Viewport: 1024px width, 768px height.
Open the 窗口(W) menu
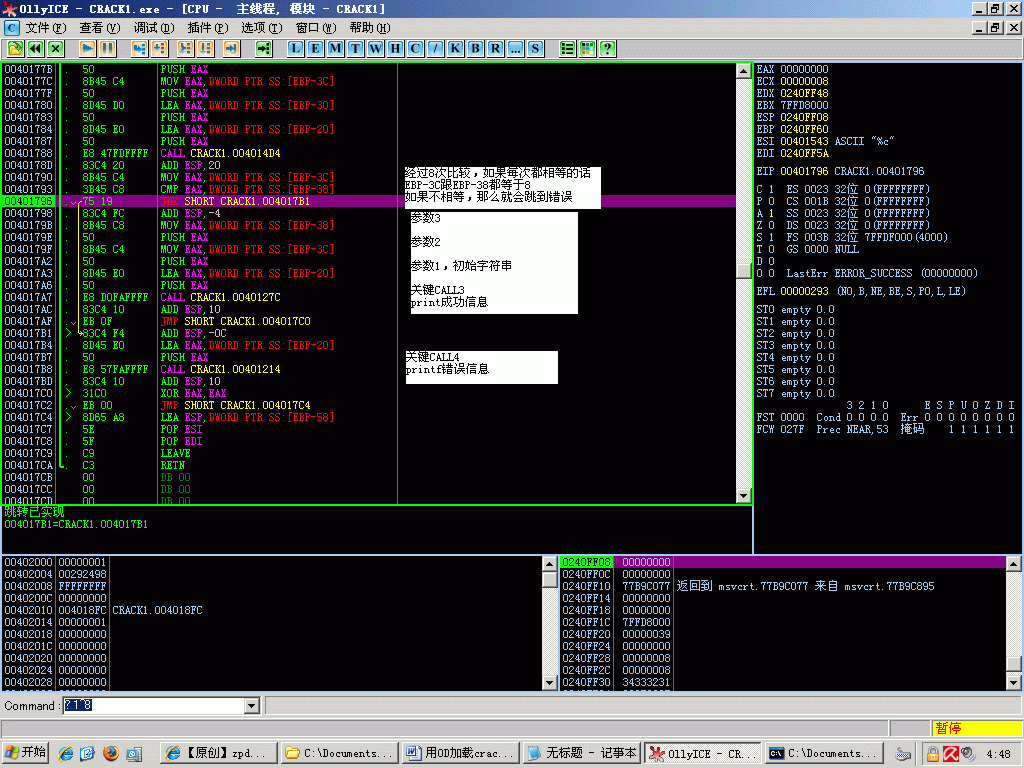316,27
